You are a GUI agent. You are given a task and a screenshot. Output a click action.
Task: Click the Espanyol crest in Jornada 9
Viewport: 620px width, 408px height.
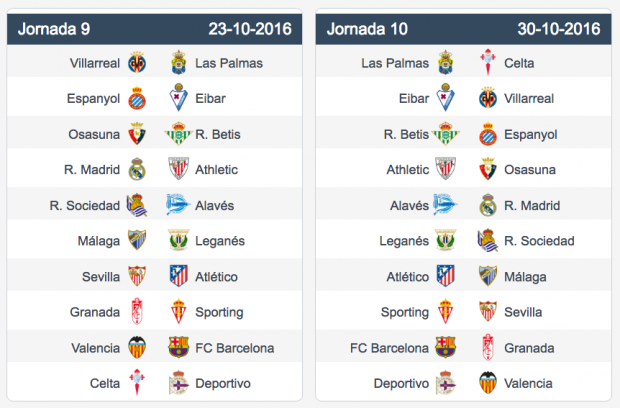point(137,98)
